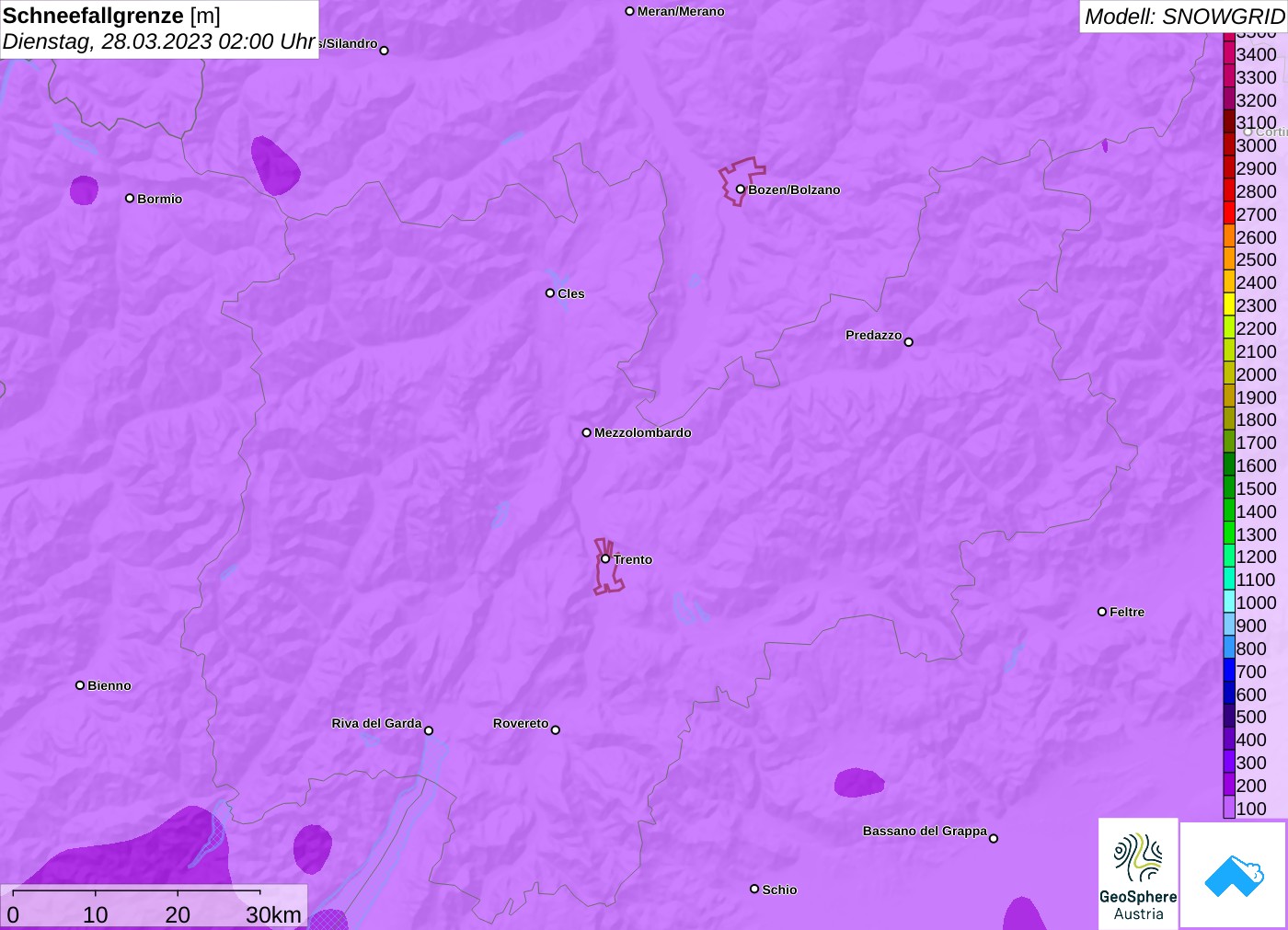
Task: Click the Rovereto marker dot
Action: point(556,730)
